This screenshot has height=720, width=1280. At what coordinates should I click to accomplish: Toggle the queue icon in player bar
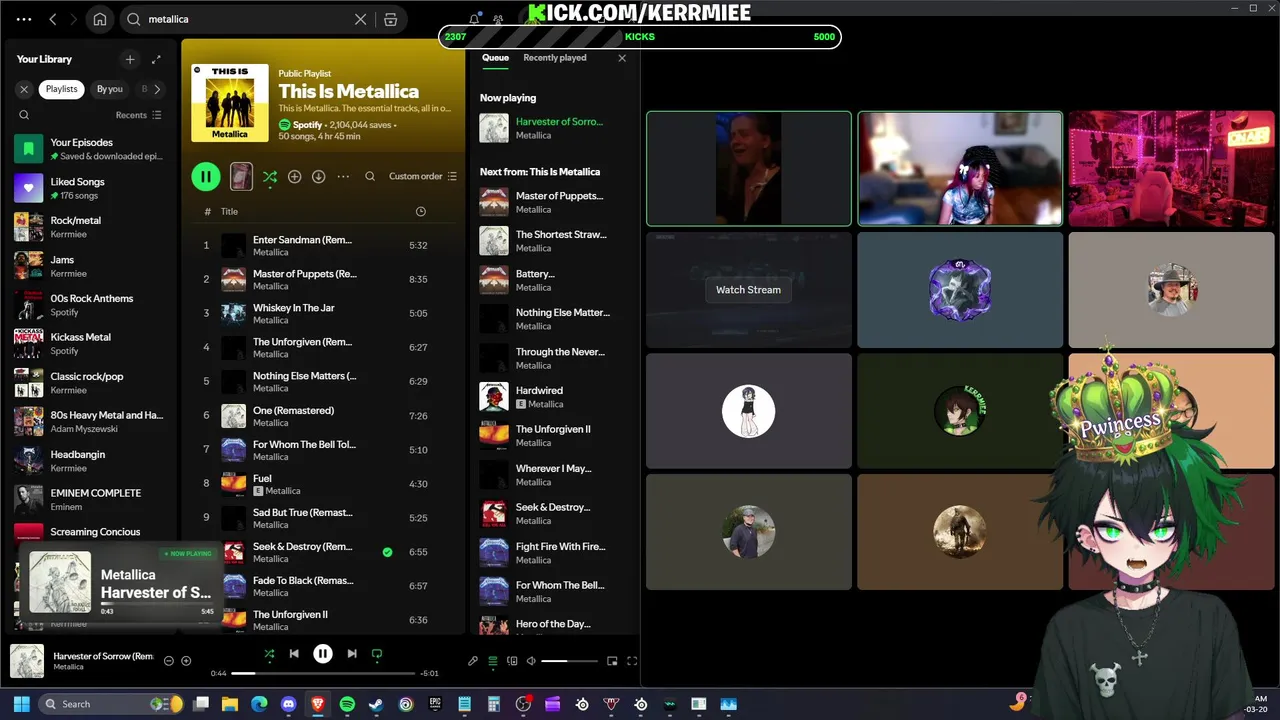(x=493, y=661)
